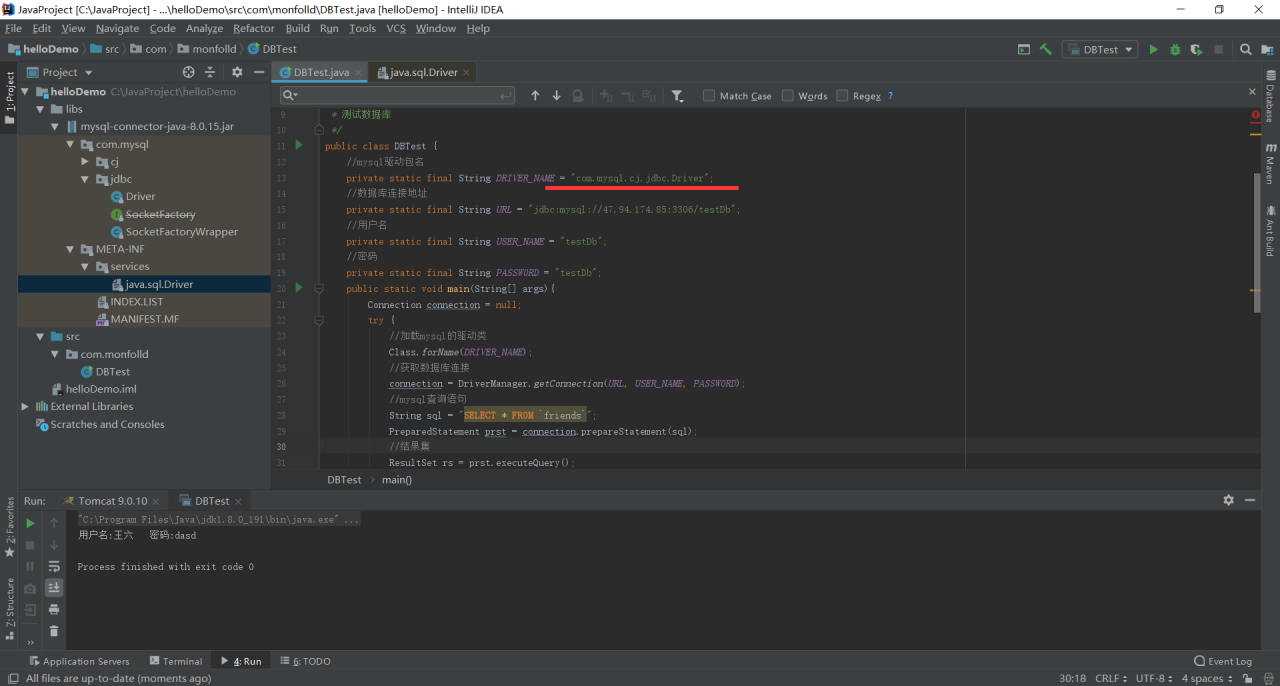Open Run panel settings gear
Image resolution: width=1280 pixels, height=686 pixels.
(1228, 500)
